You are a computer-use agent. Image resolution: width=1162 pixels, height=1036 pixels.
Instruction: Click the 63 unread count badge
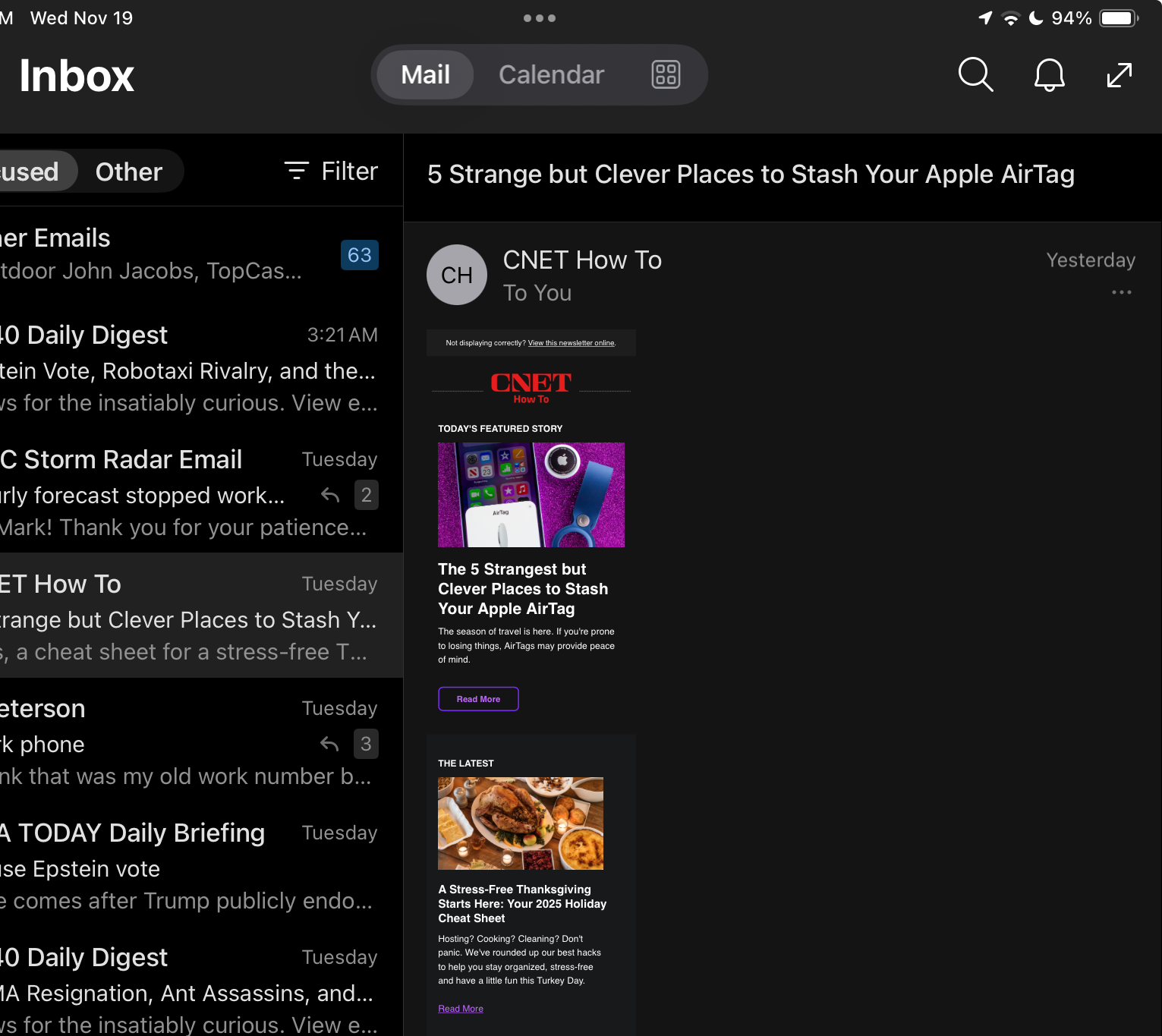[360, 255]
